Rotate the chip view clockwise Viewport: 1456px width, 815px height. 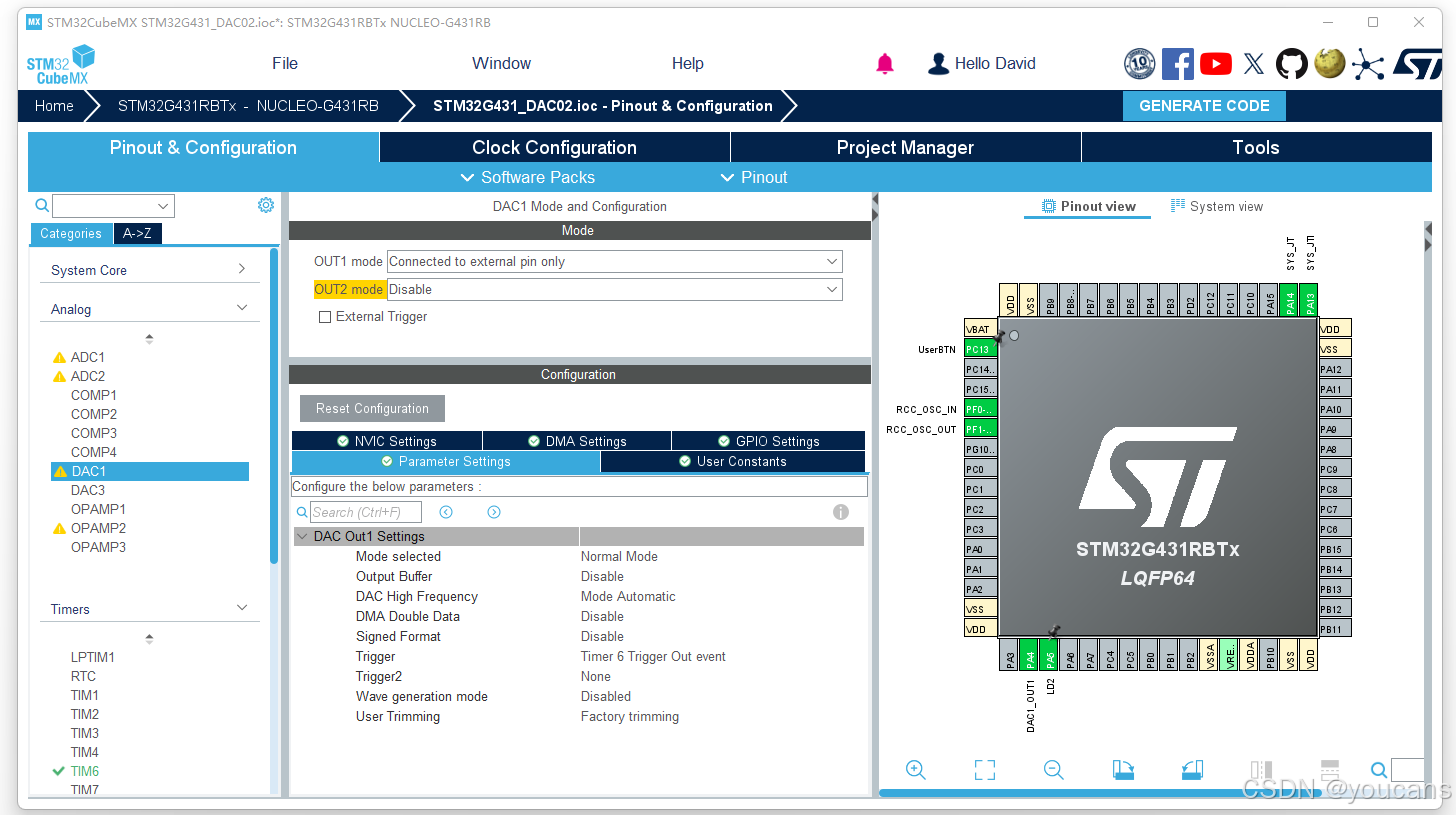coord(1123,770)
